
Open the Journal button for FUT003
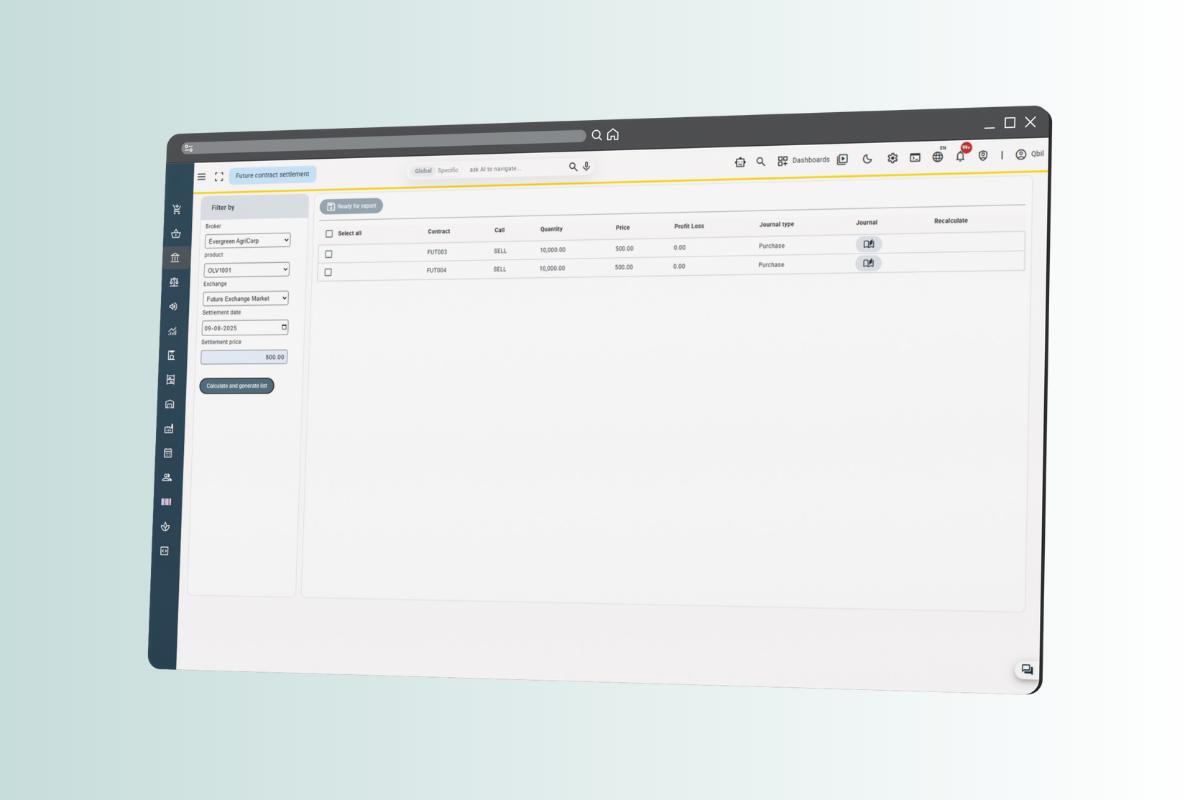coord(869,244)
